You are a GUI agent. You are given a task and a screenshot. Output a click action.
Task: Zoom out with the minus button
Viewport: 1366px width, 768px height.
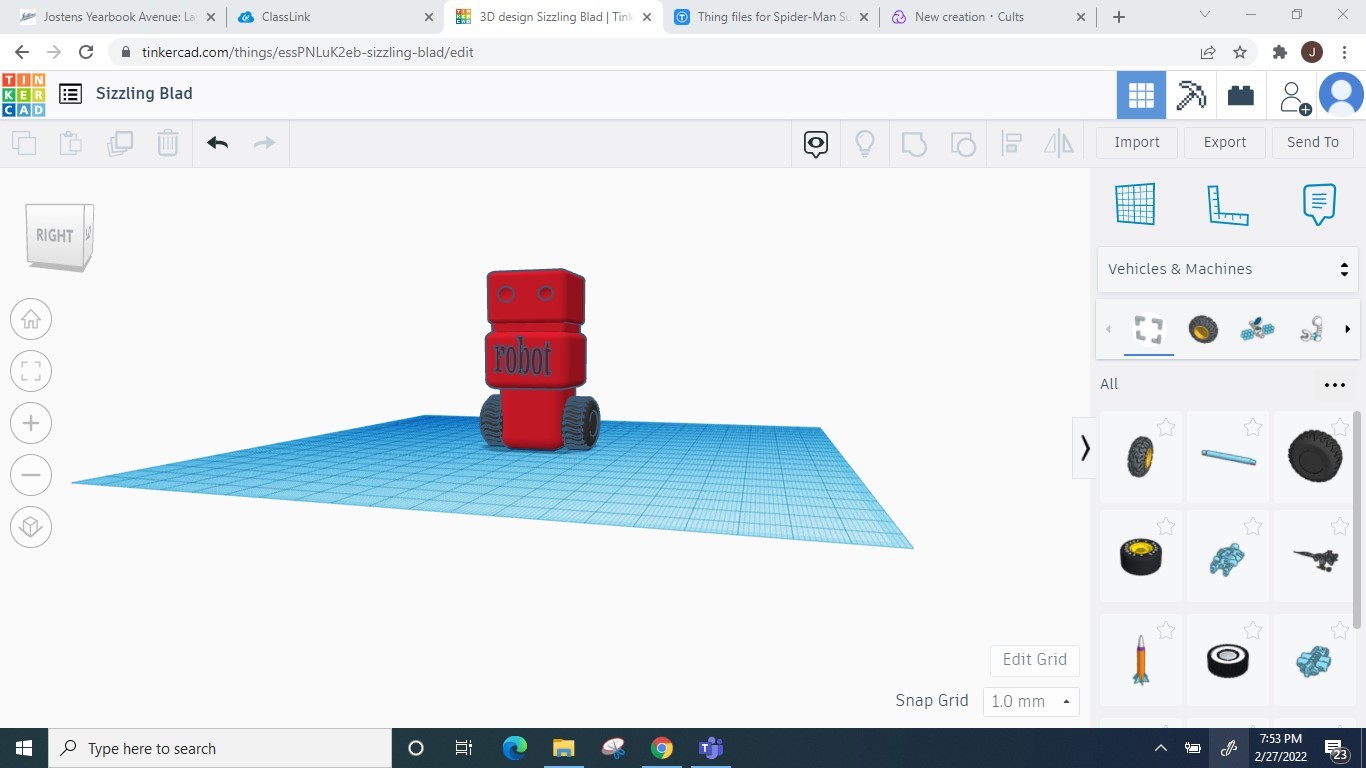(x=31, y=475)
